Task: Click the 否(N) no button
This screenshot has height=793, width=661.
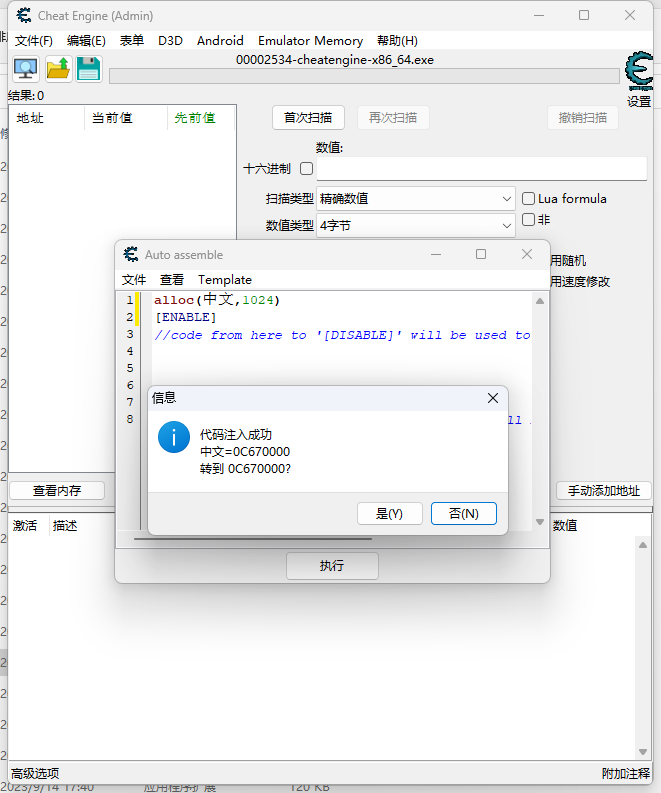Action: click(x=464, y=514)
